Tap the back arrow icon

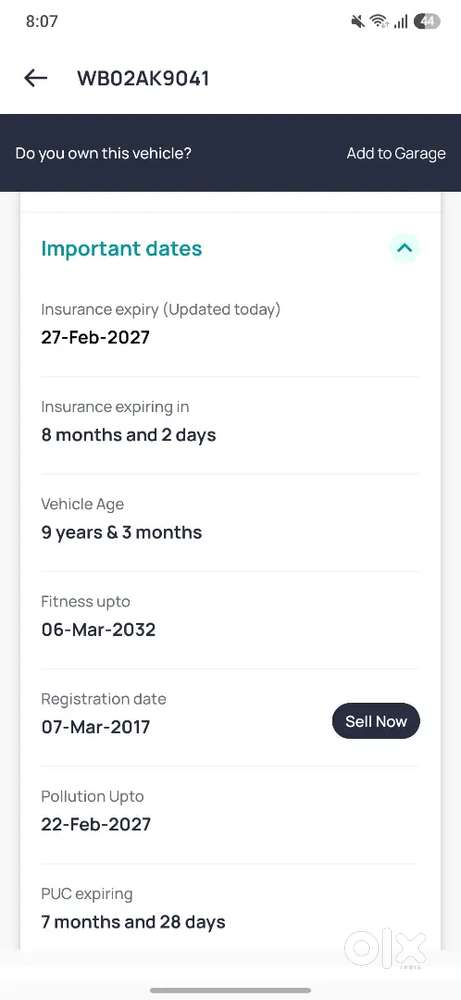click(x=36, y=78)
